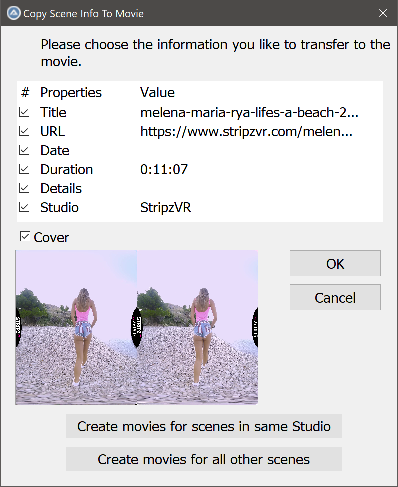398x487 pixels.
Task: Click the Duration property label
Action: tap(66, 169)
